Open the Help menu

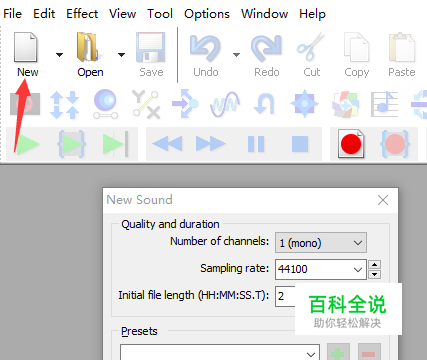pos(312,14)
